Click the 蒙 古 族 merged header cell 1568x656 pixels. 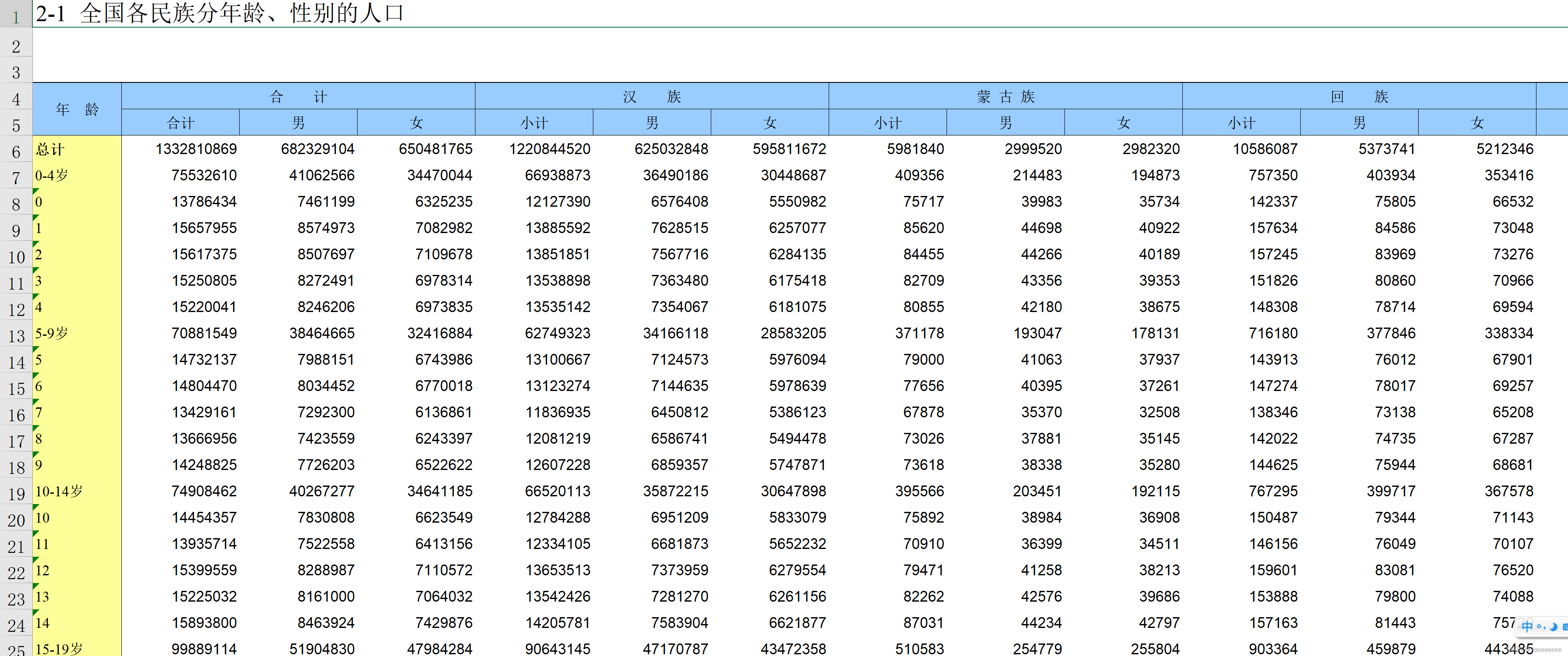point(1005,97)
